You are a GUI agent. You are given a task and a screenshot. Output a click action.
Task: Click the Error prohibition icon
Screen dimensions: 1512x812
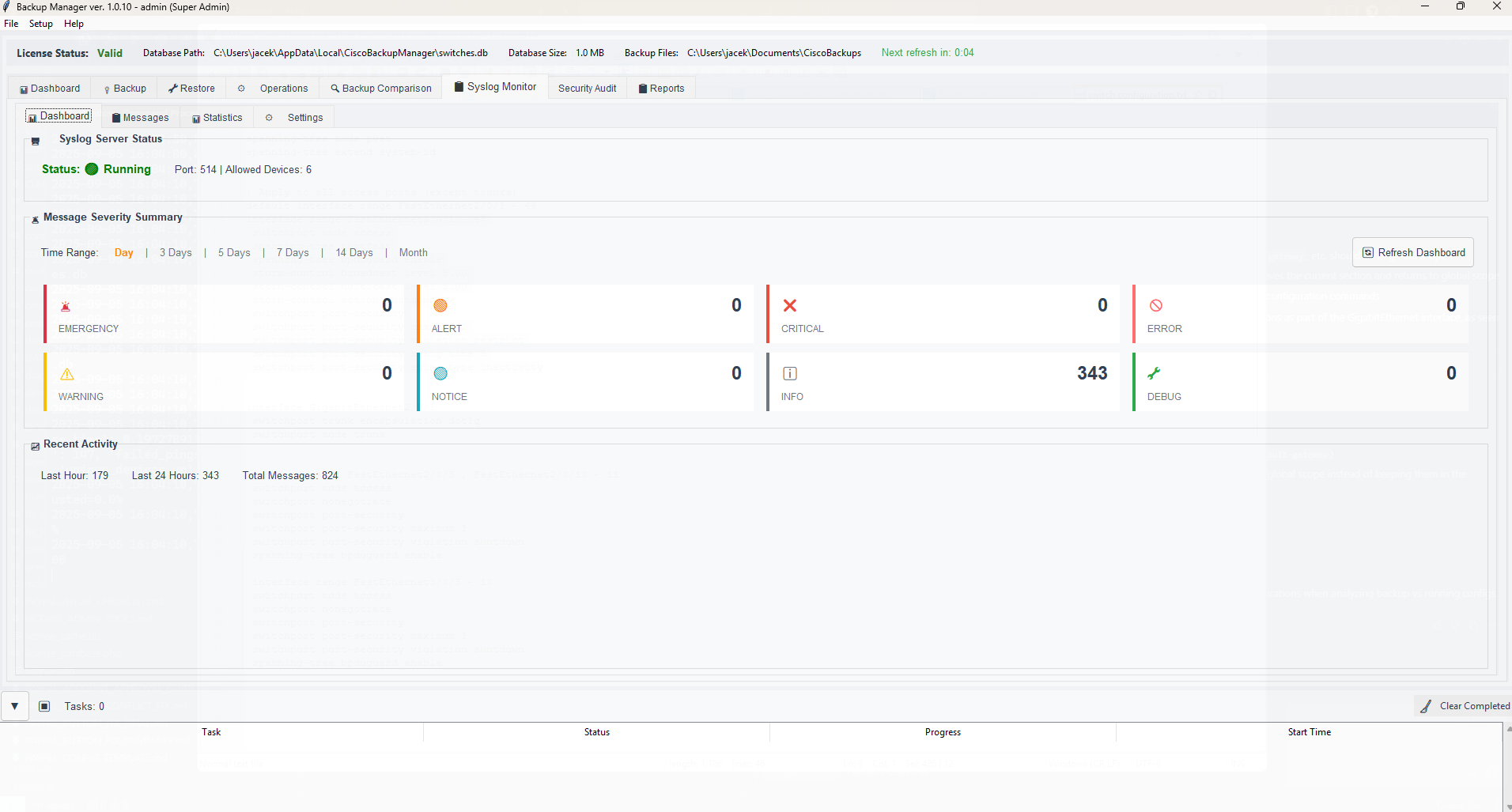[1156, 305]
